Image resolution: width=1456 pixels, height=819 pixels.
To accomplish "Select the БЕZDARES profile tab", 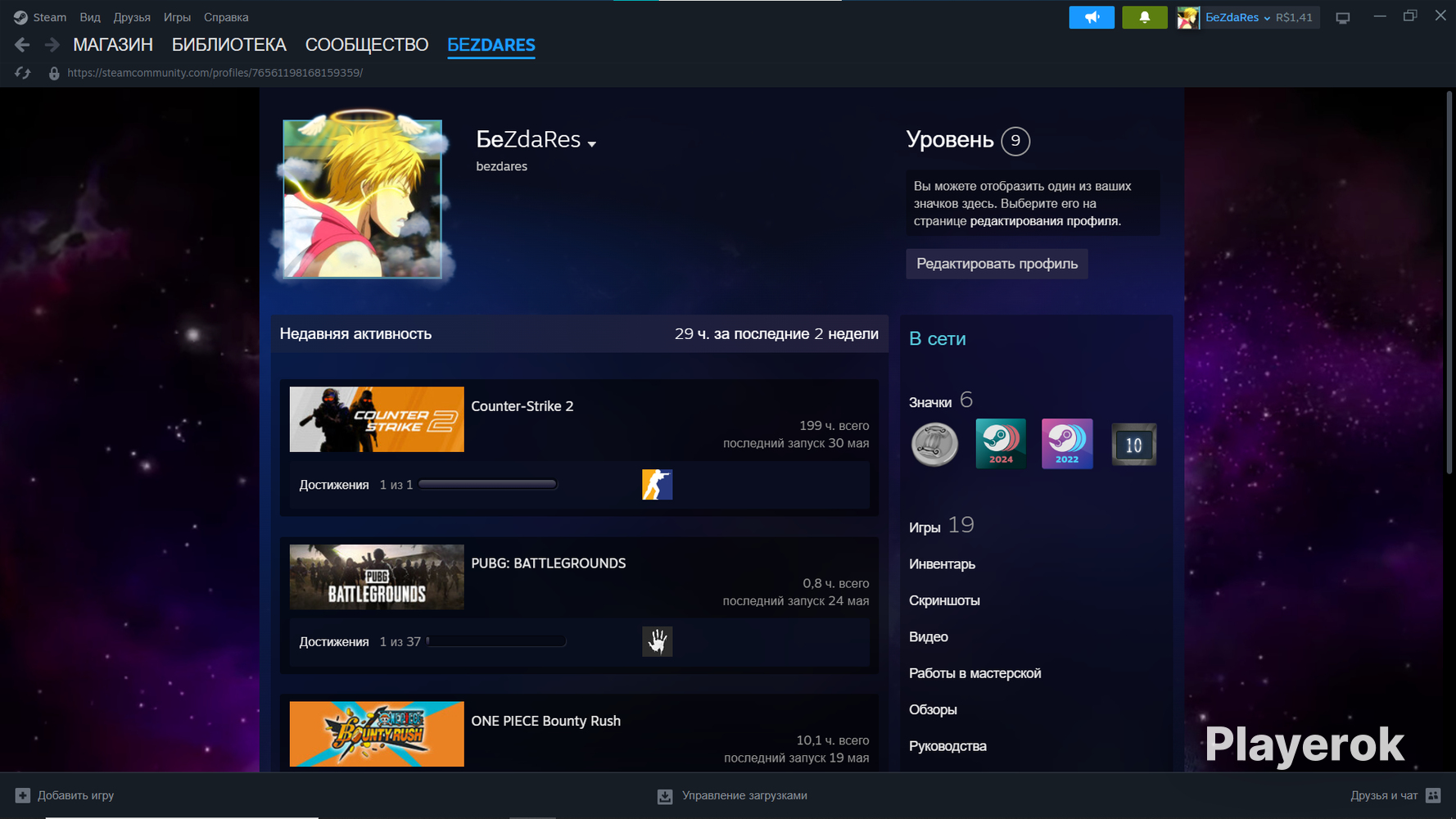I will (491, 45).
